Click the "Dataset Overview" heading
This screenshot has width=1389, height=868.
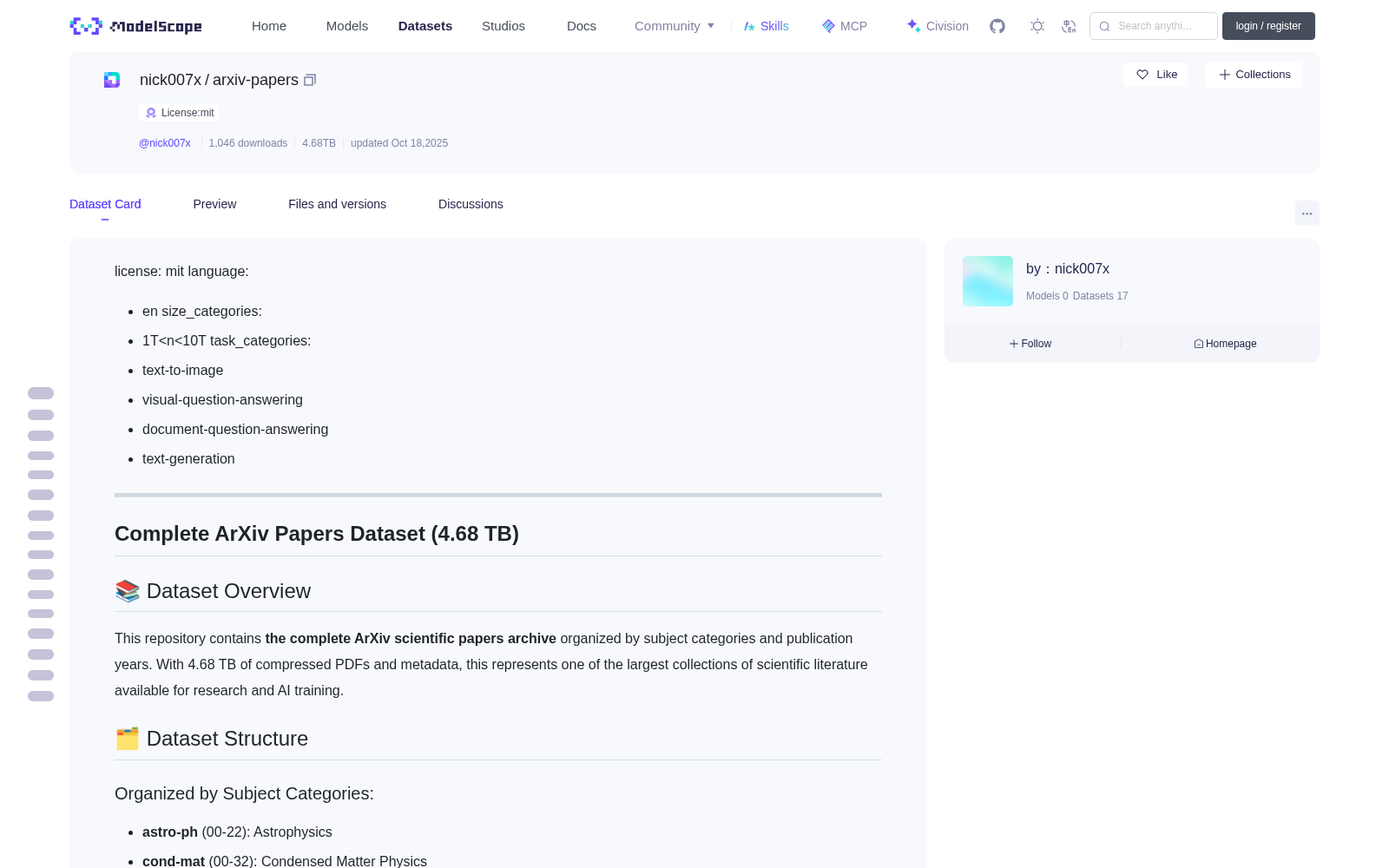213,591
